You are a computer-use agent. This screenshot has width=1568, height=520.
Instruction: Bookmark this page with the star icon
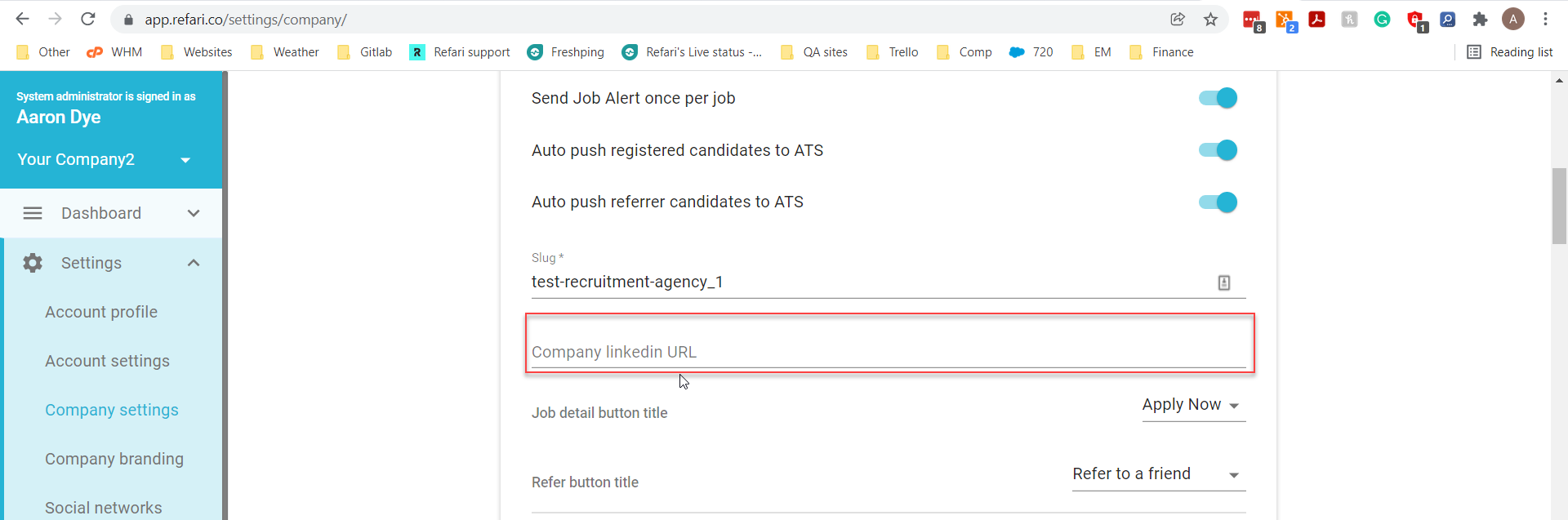pyautogui.click(x=1210, y=19)
